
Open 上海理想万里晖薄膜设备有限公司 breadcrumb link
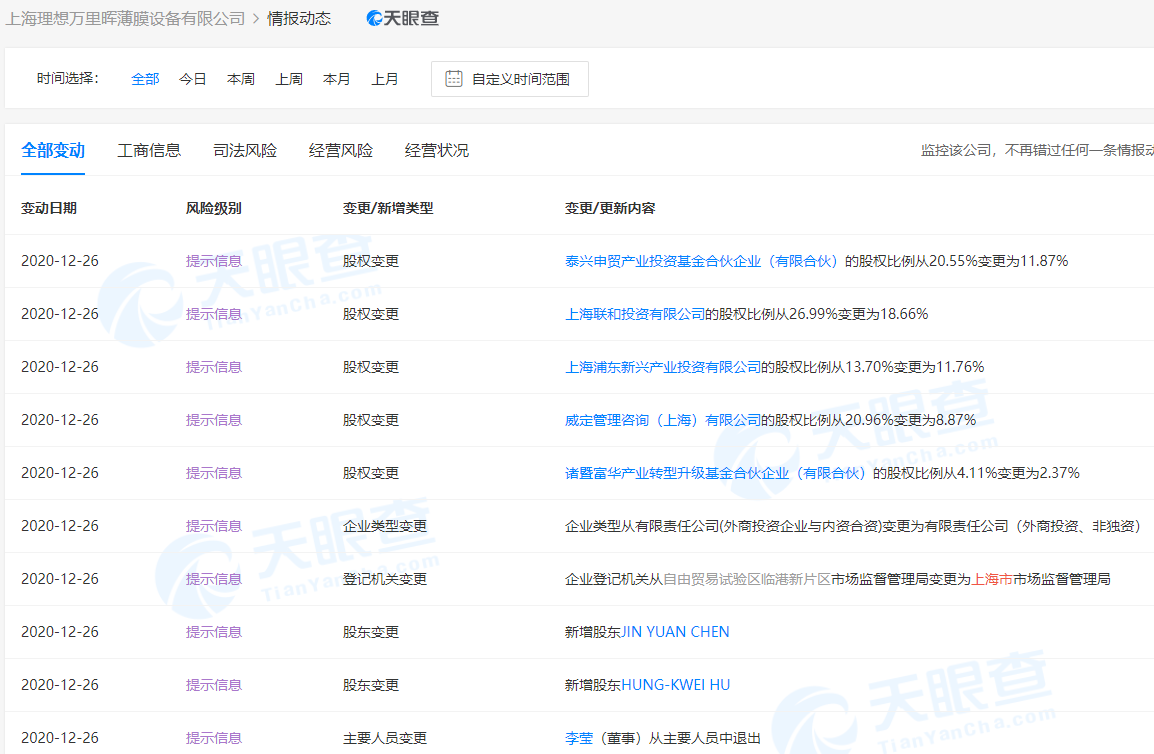[125, 18]
